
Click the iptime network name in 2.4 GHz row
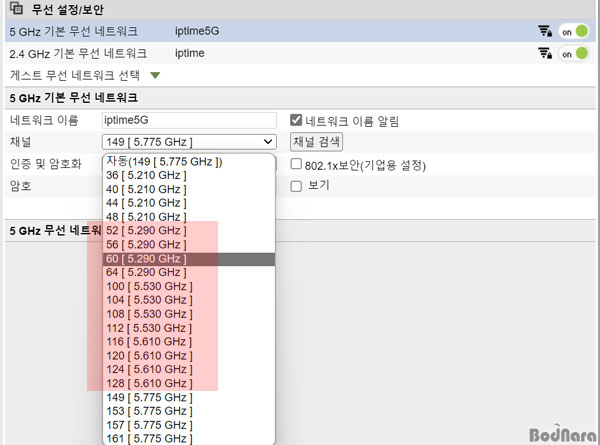pos(189,53)
